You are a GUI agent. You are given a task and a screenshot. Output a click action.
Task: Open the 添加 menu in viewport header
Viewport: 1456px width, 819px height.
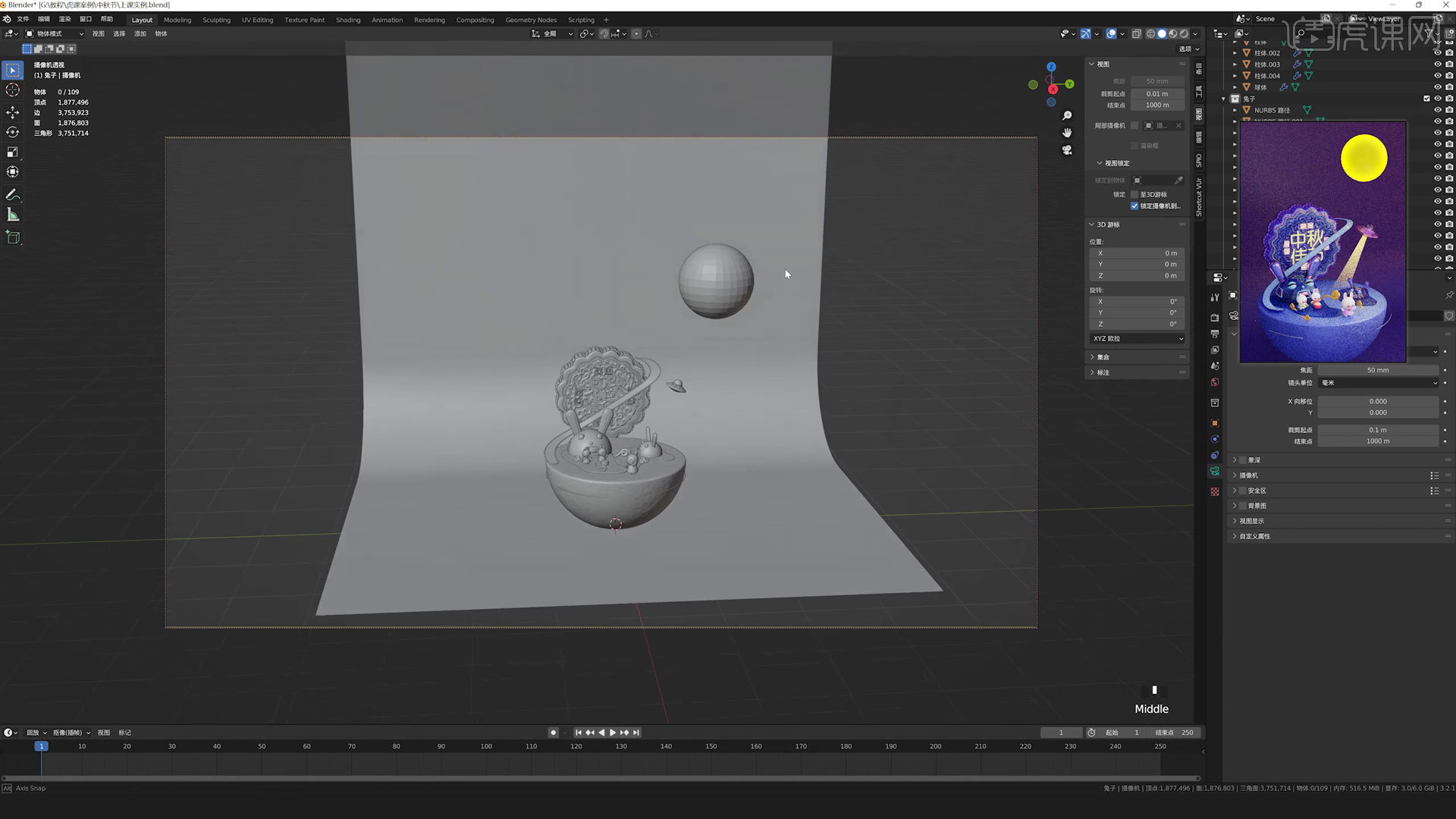click(x=140, y=33)
